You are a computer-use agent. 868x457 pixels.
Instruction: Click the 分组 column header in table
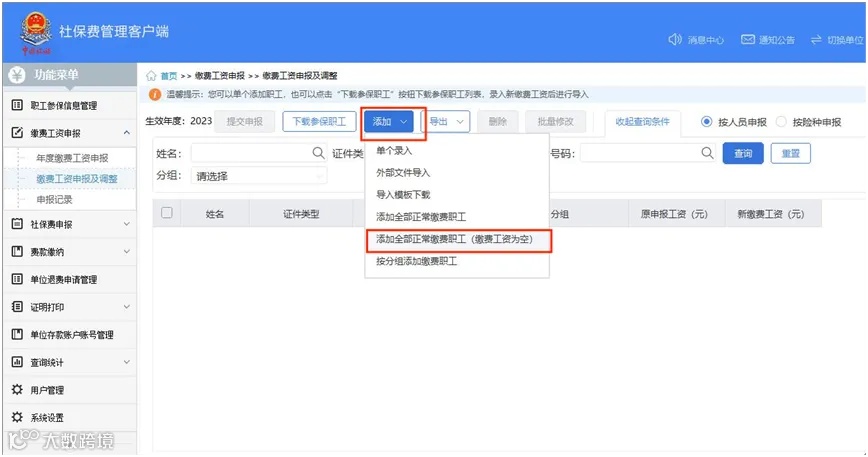[x=560, y=214]
